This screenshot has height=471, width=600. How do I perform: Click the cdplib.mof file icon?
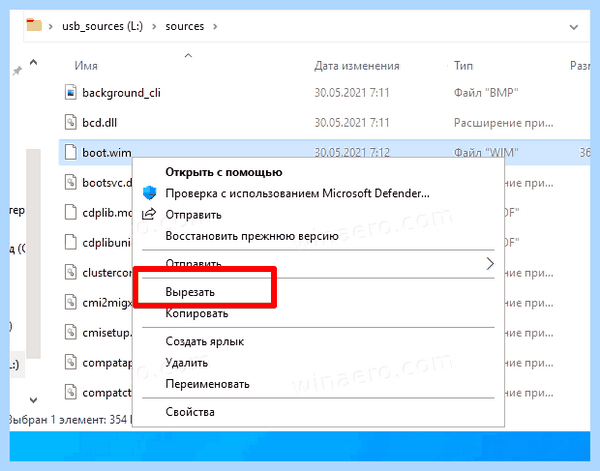pyautogui.click(x=70, y=212)
